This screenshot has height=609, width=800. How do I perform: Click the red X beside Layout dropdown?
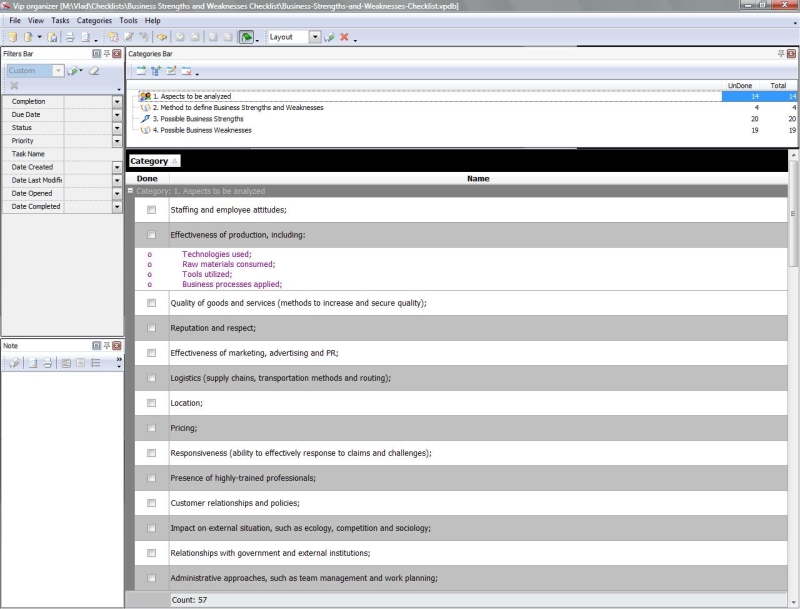pos(344,37)
